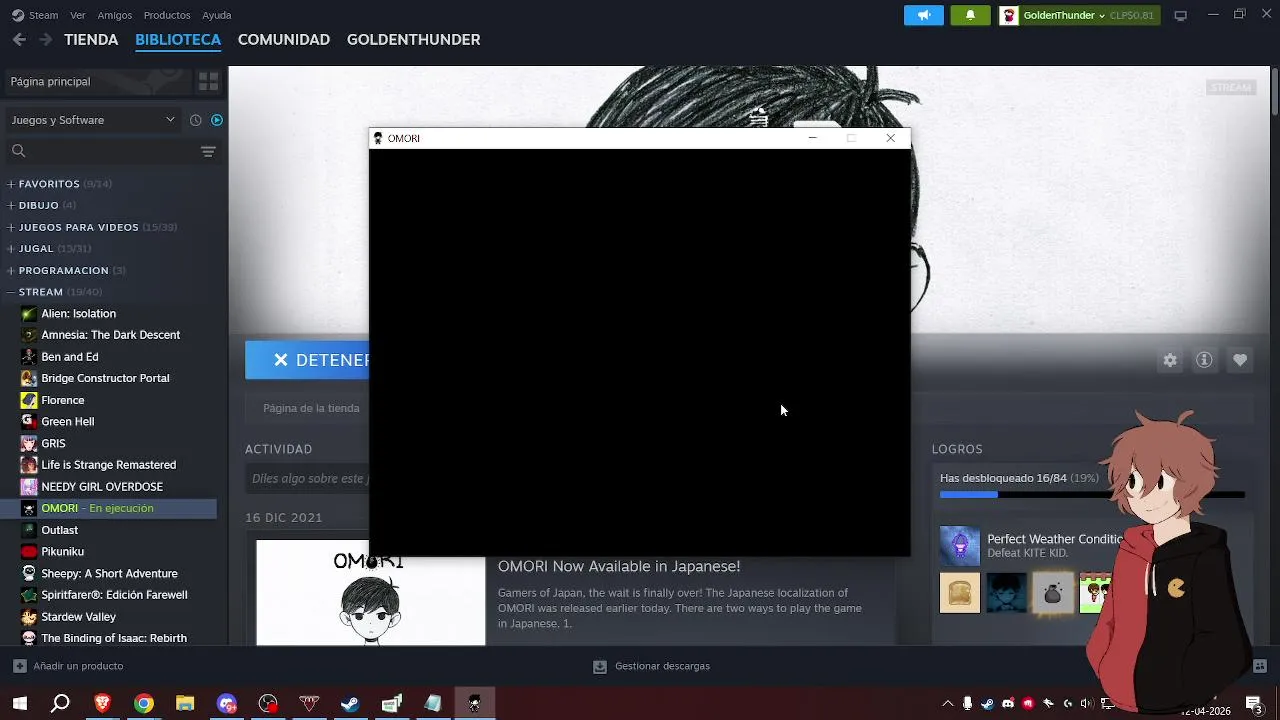The width and height of the screenshot is (1280, 720).
Task: Open OMORI game info icon
Action: (x=1204, y=360)
